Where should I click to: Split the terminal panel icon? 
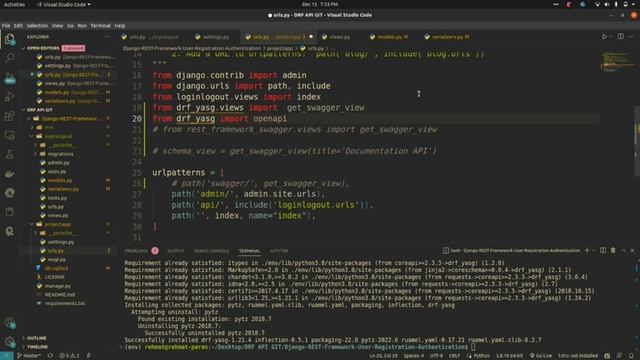click(603, 251)
